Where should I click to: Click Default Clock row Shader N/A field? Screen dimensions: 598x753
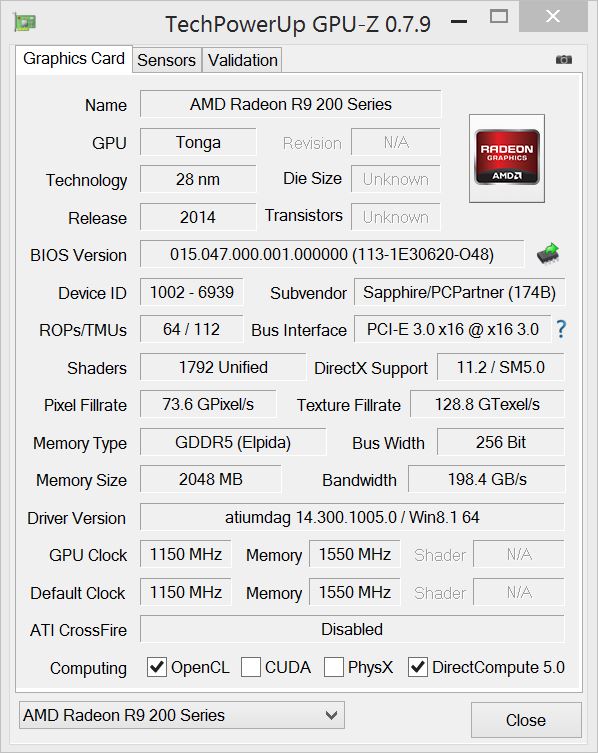519,592
